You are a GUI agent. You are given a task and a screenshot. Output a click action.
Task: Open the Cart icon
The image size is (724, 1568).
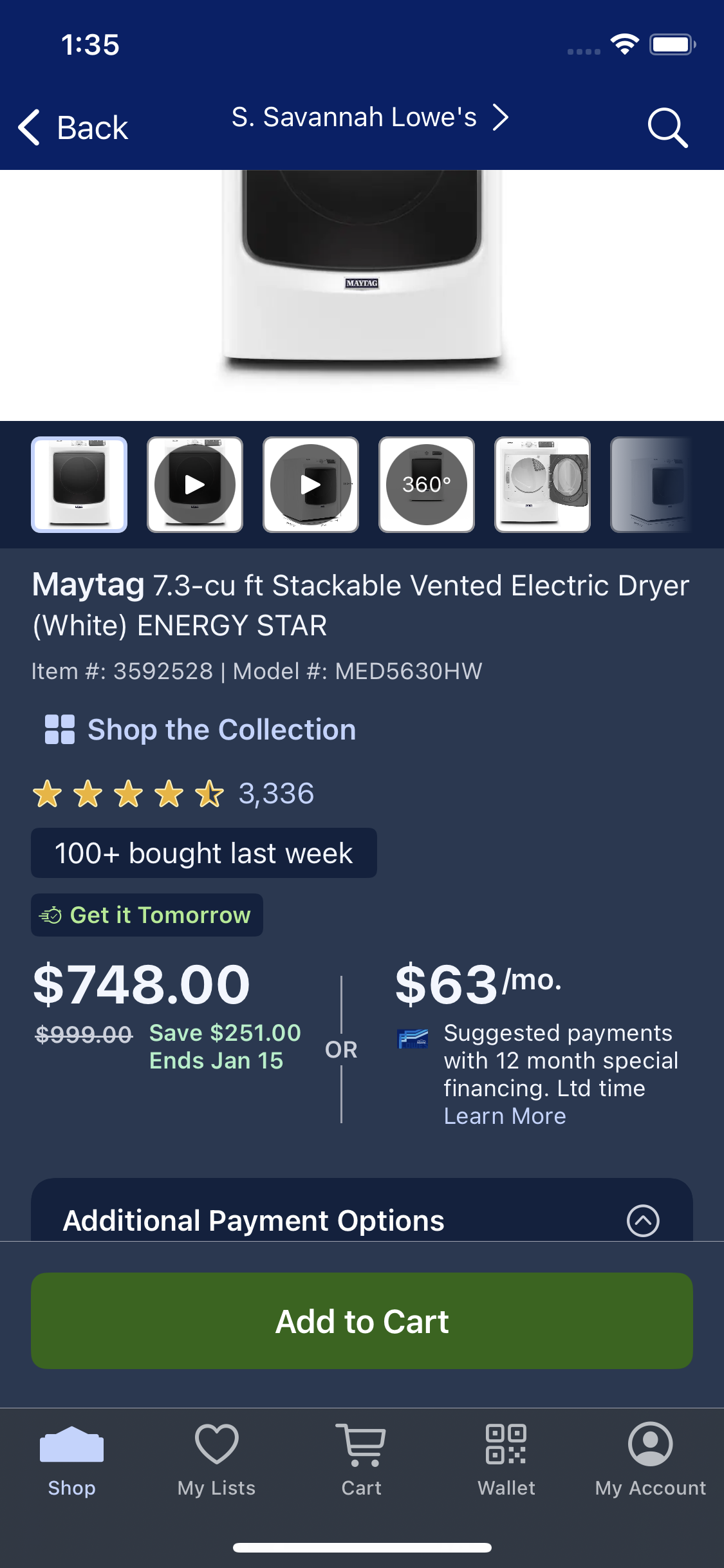point(361,1444)
